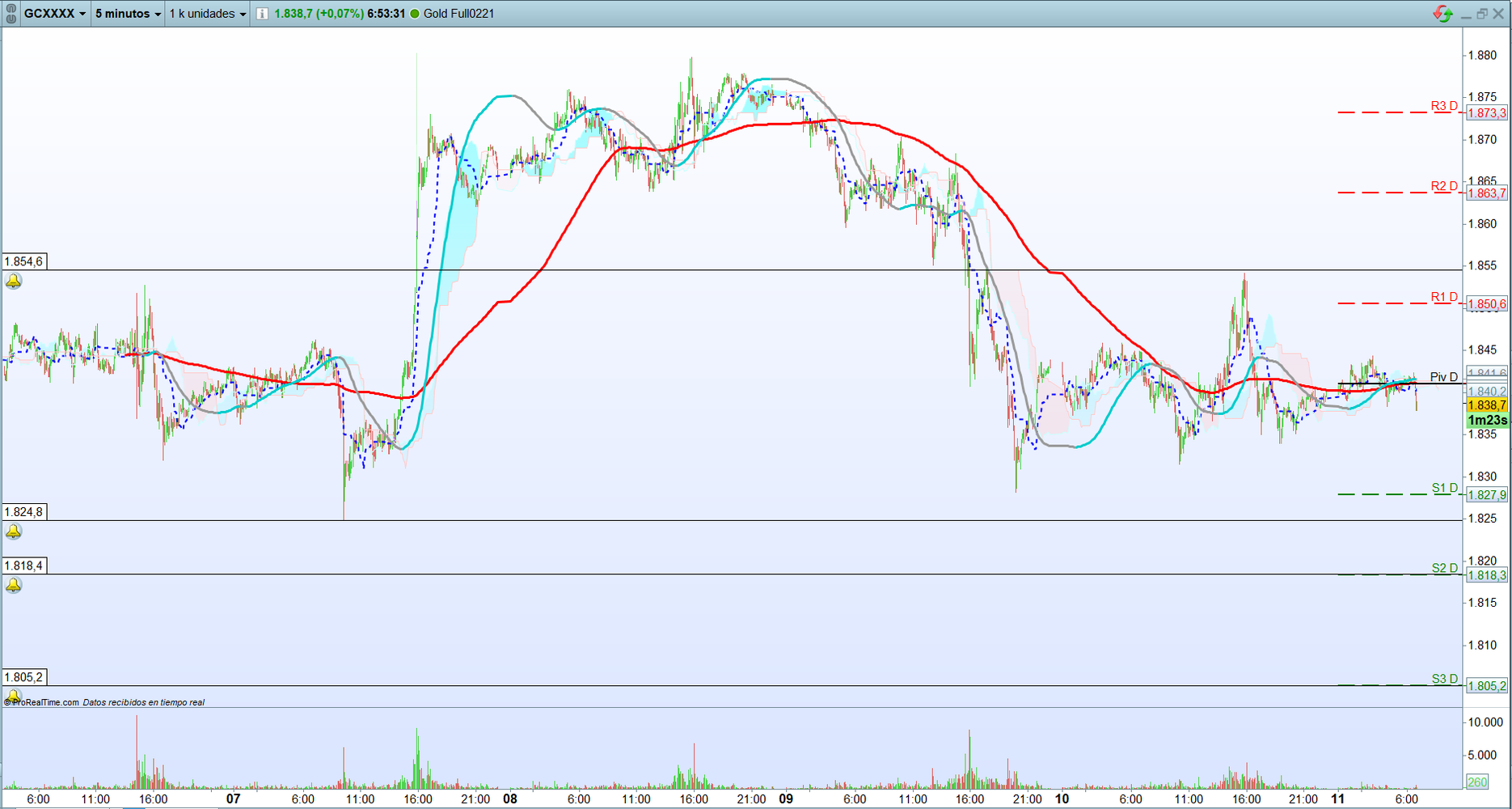Click the 5.000 volume axis label

1483,755
